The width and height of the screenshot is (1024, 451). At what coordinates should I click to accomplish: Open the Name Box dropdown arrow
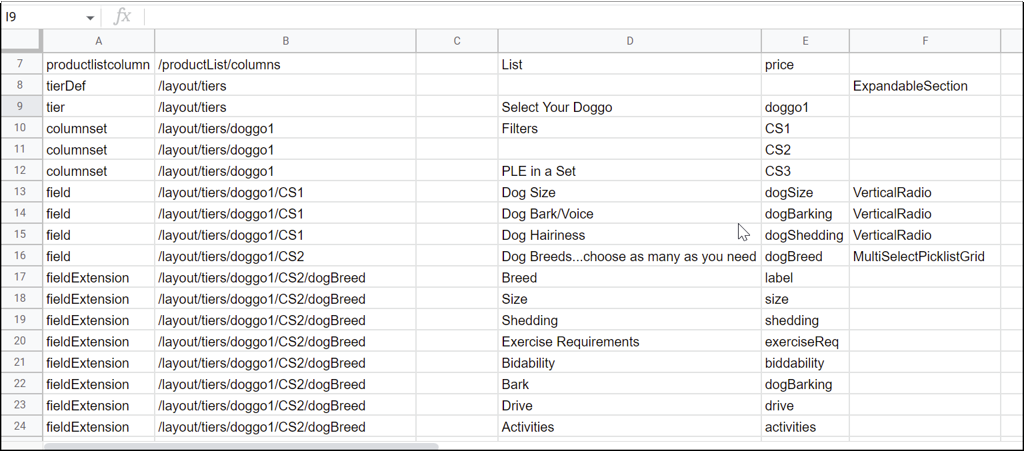[x=90, y=18]
